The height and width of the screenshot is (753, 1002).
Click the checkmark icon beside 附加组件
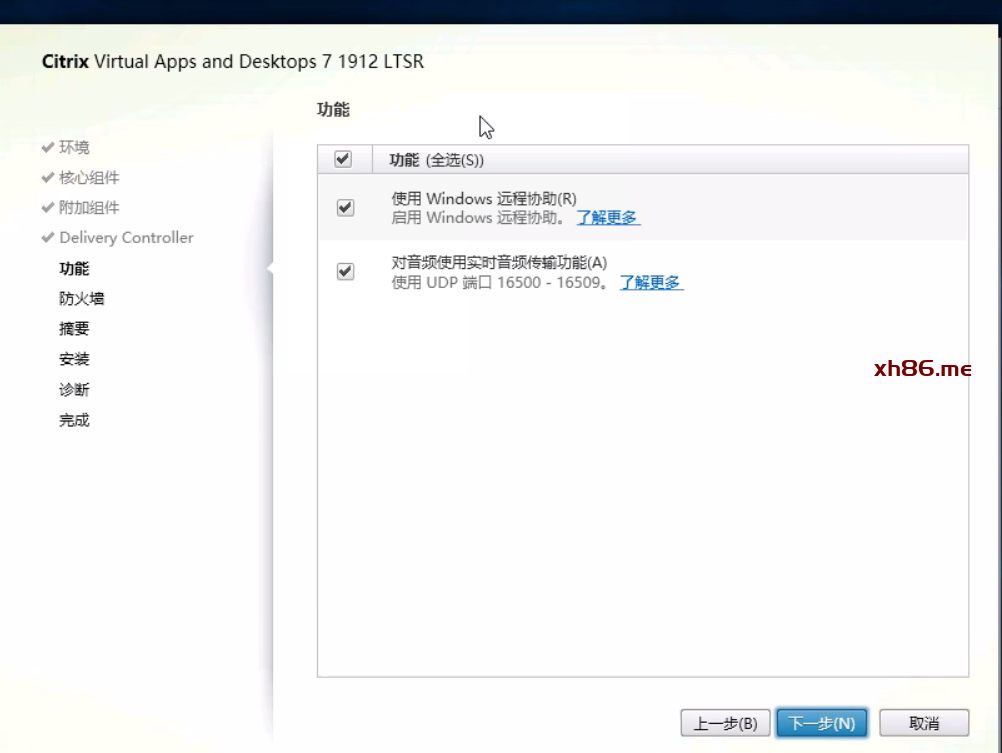click(x=47, y=207)
